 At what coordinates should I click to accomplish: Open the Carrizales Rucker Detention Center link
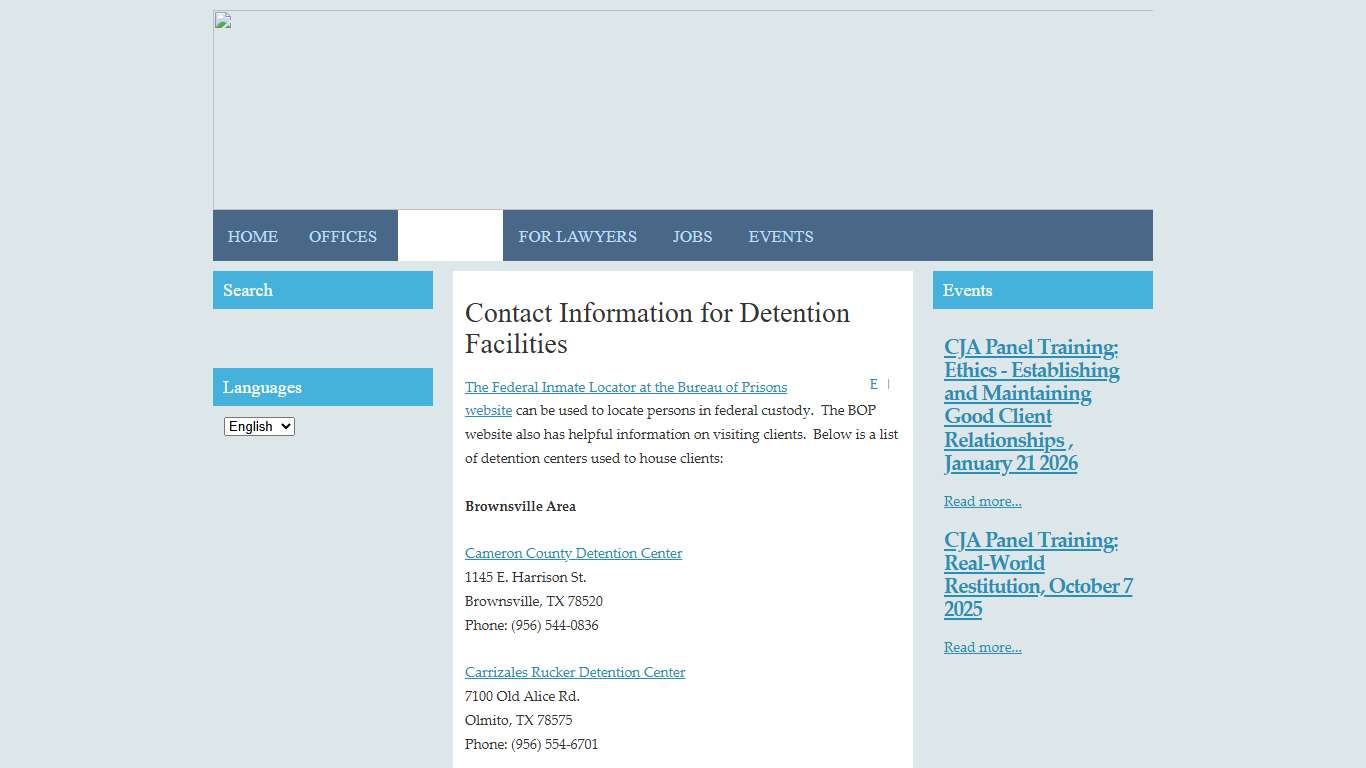(x=575, y=672)
